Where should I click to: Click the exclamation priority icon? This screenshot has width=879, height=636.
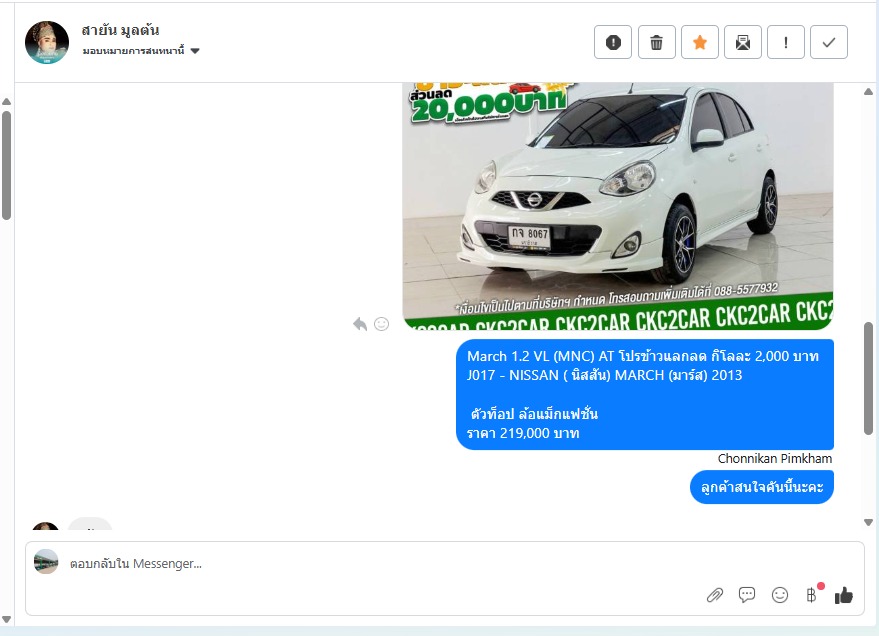point(786,42)
